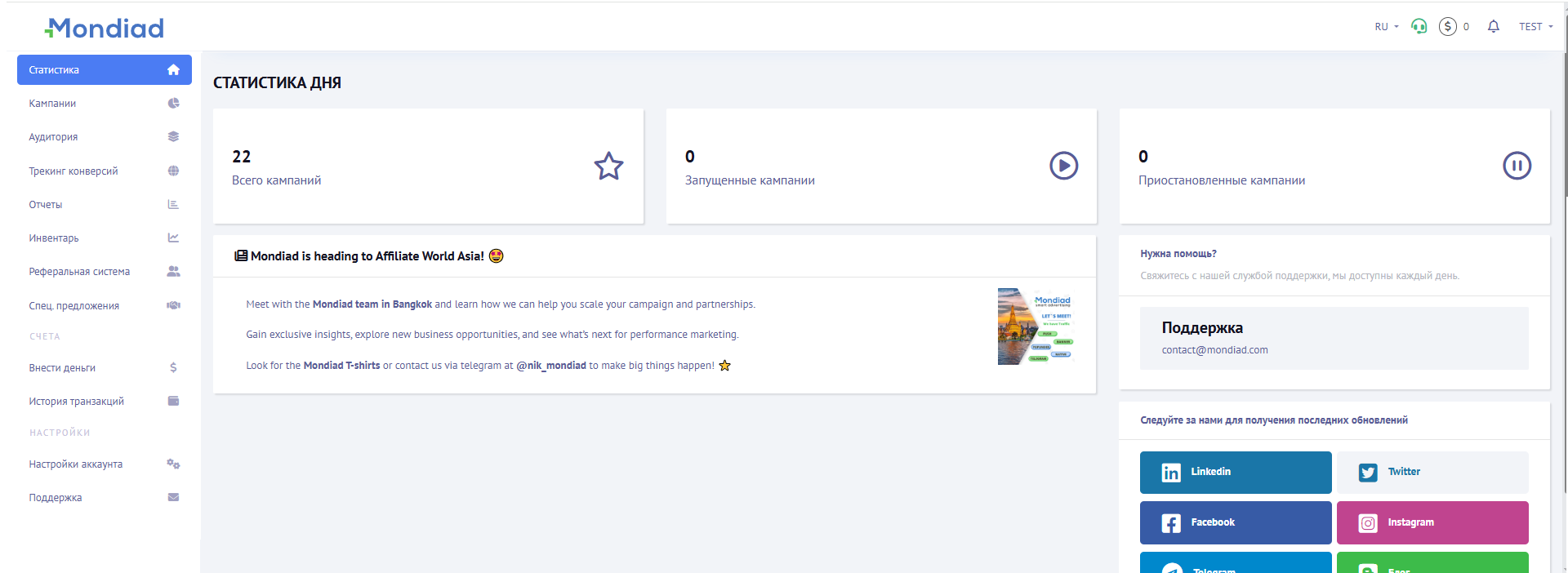This screenshot has height=573, width=1568.
Task: Click the contact@mondiad.com email link
Action: point(1215,350)
